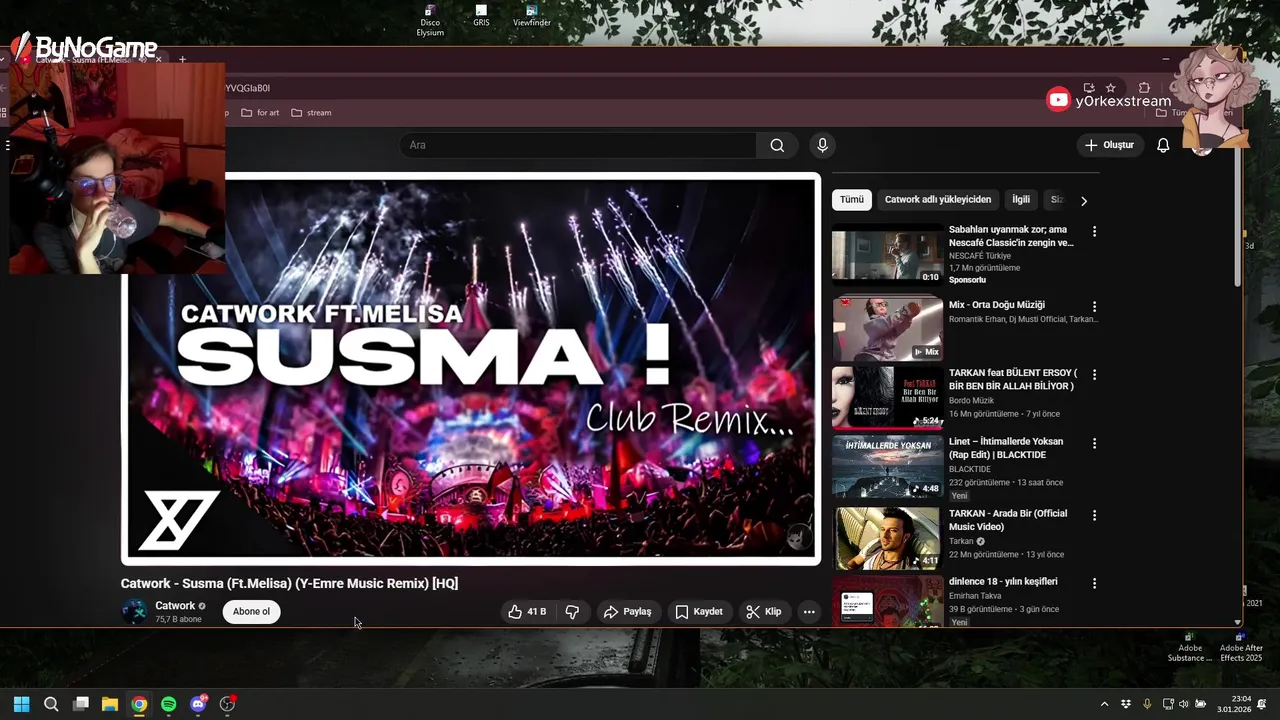Open options for Linet İhtimallerde Yoksan video

point(1094,443)
